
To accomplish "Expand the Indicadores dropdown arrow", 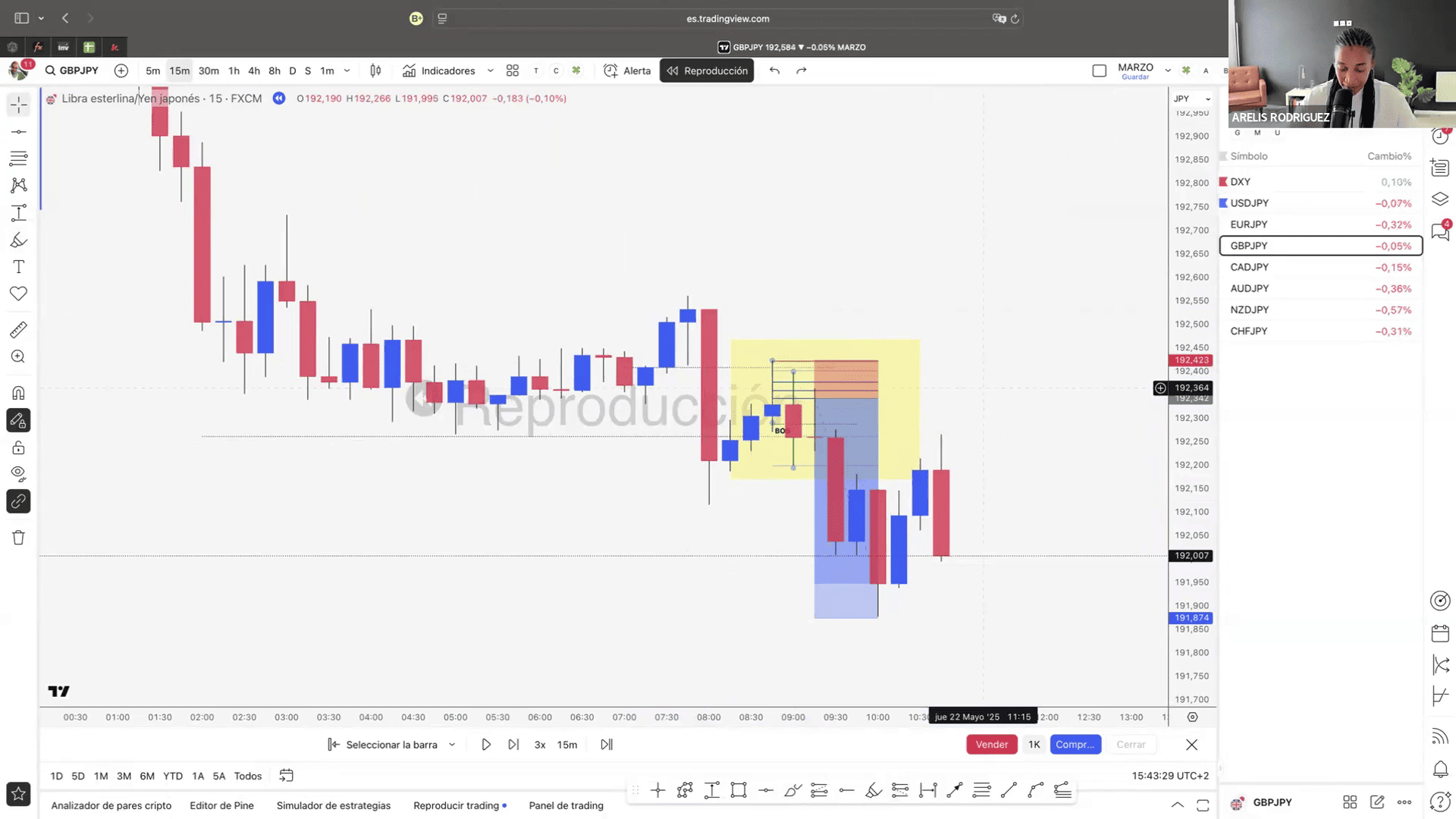I will pyautogui.click(x=490, y=71).
